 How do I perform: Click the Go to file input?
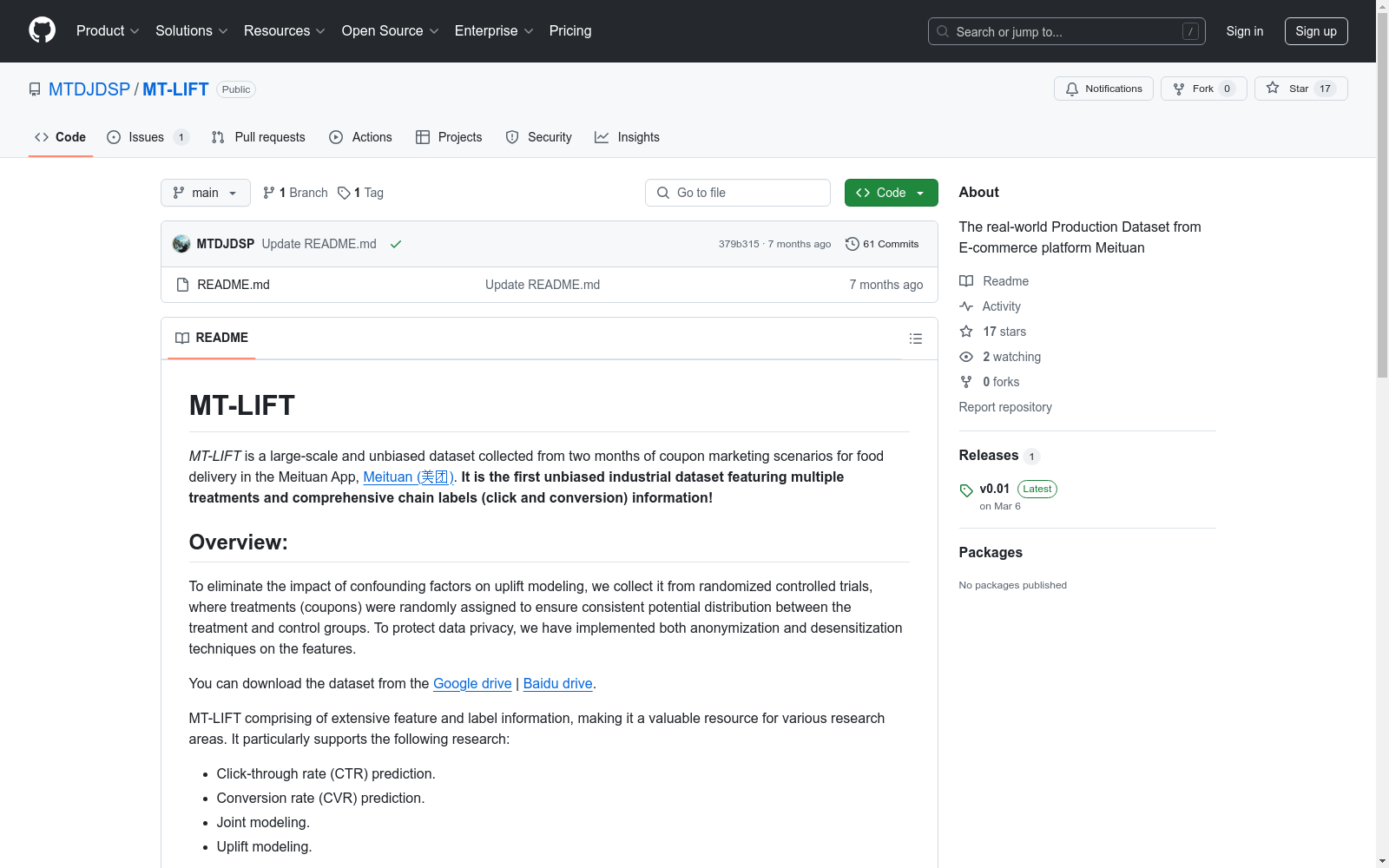[x=738, y=193]
